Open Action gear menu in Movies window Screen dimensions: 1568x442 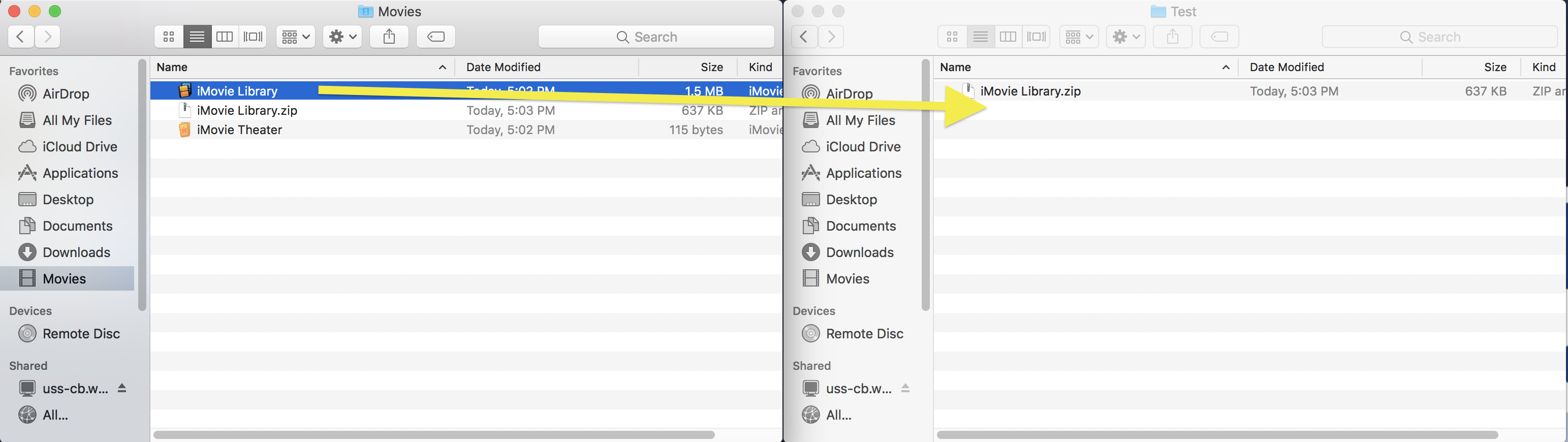pyautogui.click(x=342, y=37)
